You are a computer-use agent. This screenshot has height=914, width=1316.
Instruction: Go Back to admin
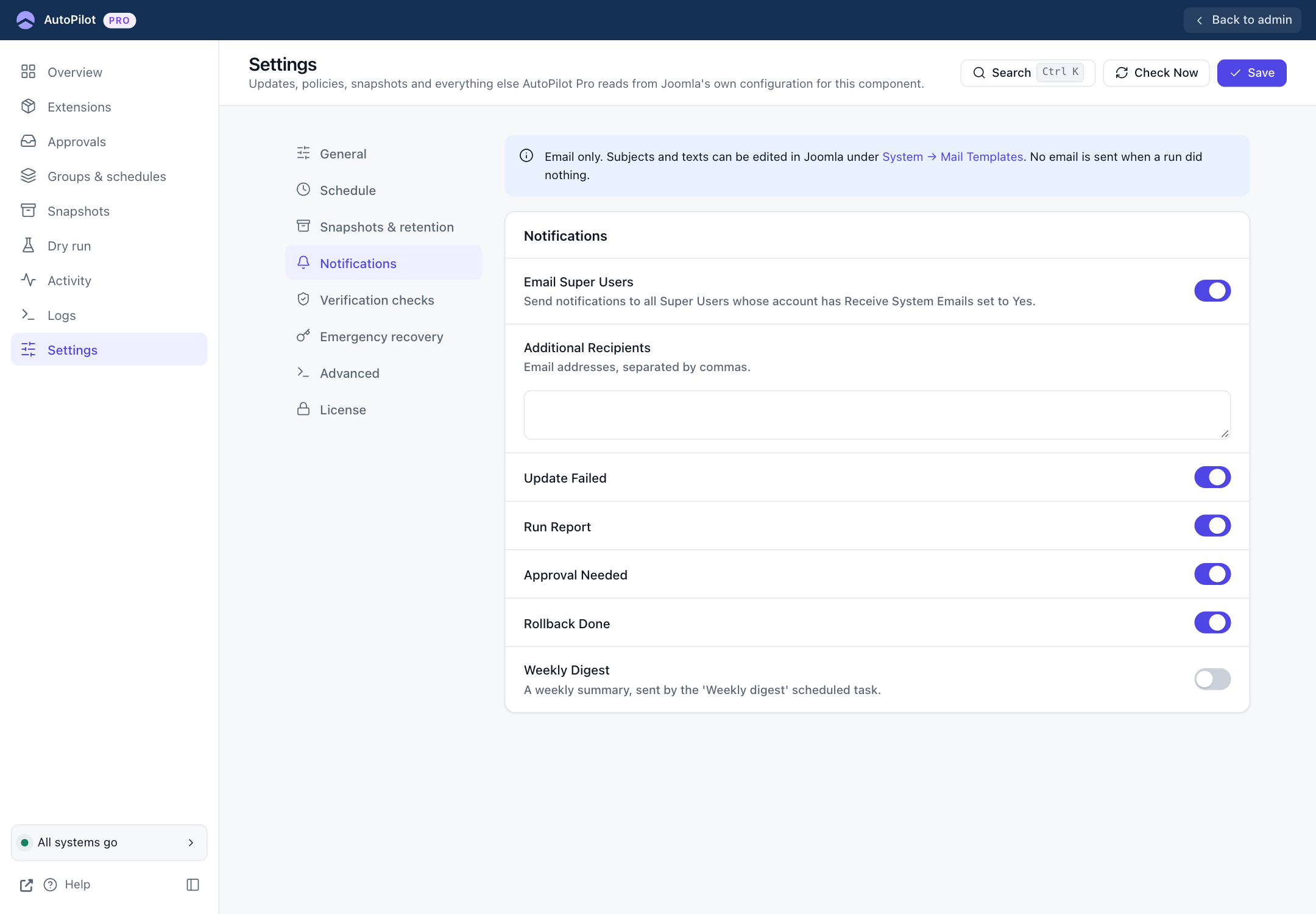(x=1242, y=20)
